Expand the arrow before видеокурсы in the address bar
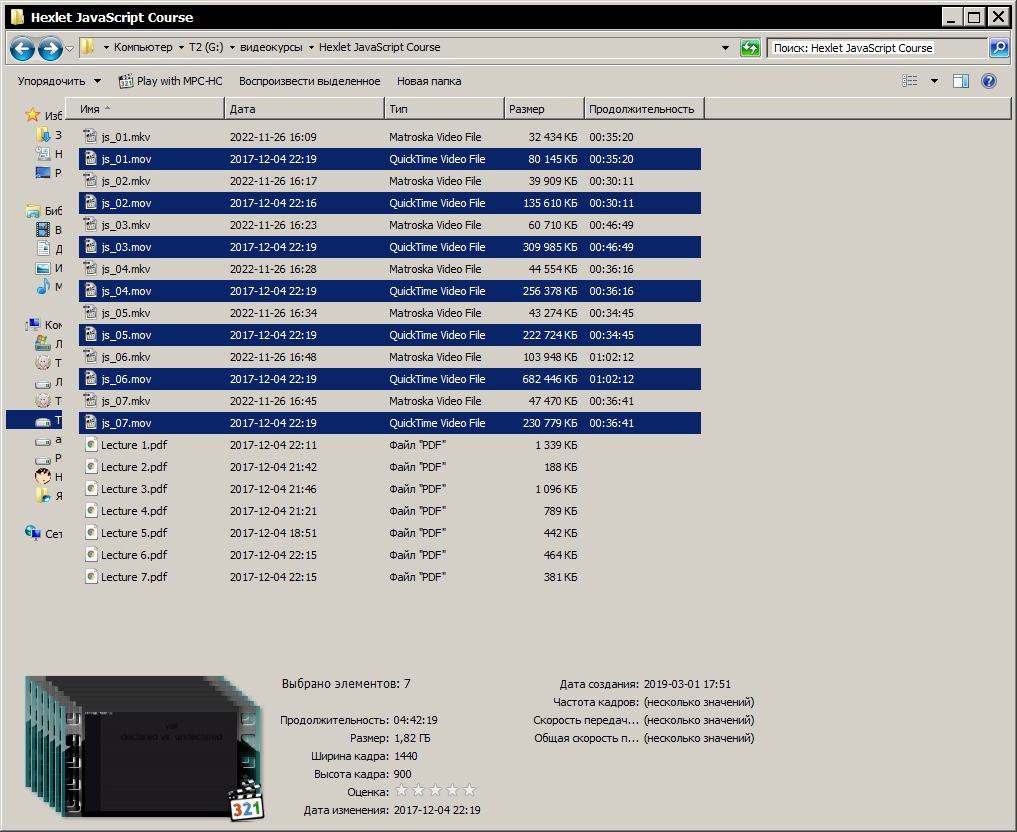 coord(232,47)
